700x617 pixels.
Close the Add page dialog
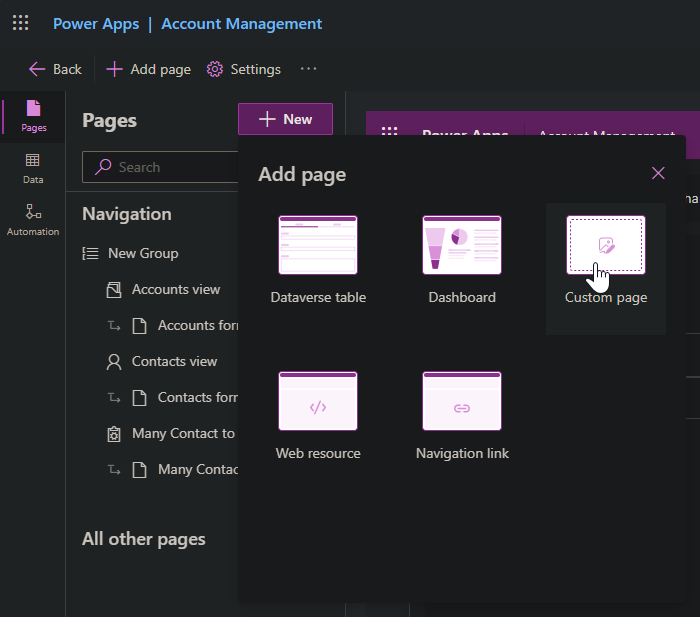pyautogui.click(x=658, y=173)
